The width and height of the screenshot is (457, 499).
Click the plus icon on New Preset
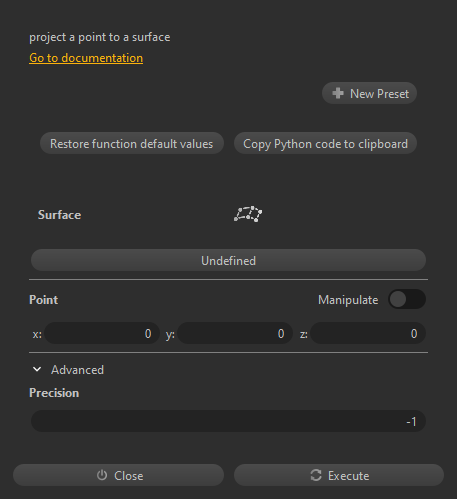coord(338,93)
